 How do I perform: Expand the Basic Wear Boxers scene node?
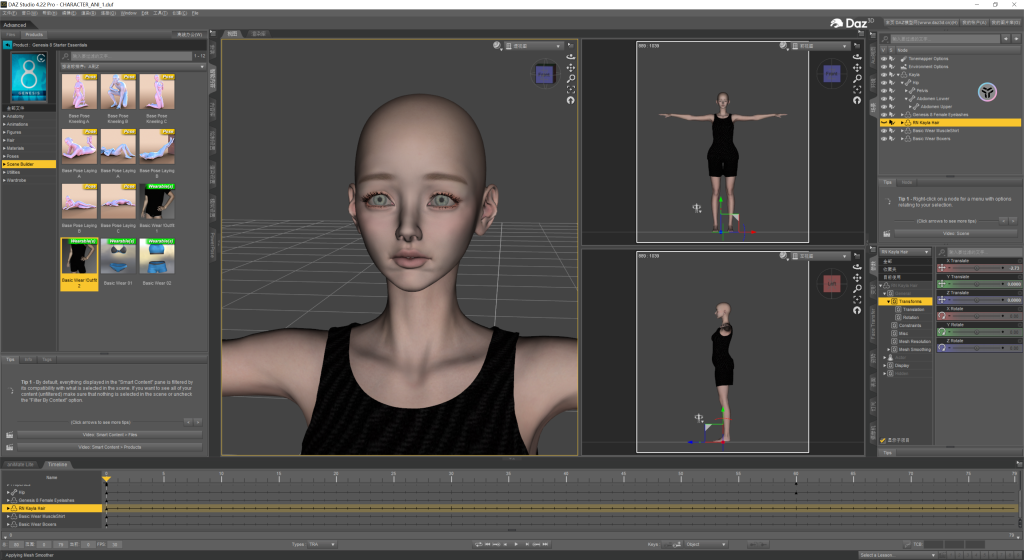pos(900,139)
